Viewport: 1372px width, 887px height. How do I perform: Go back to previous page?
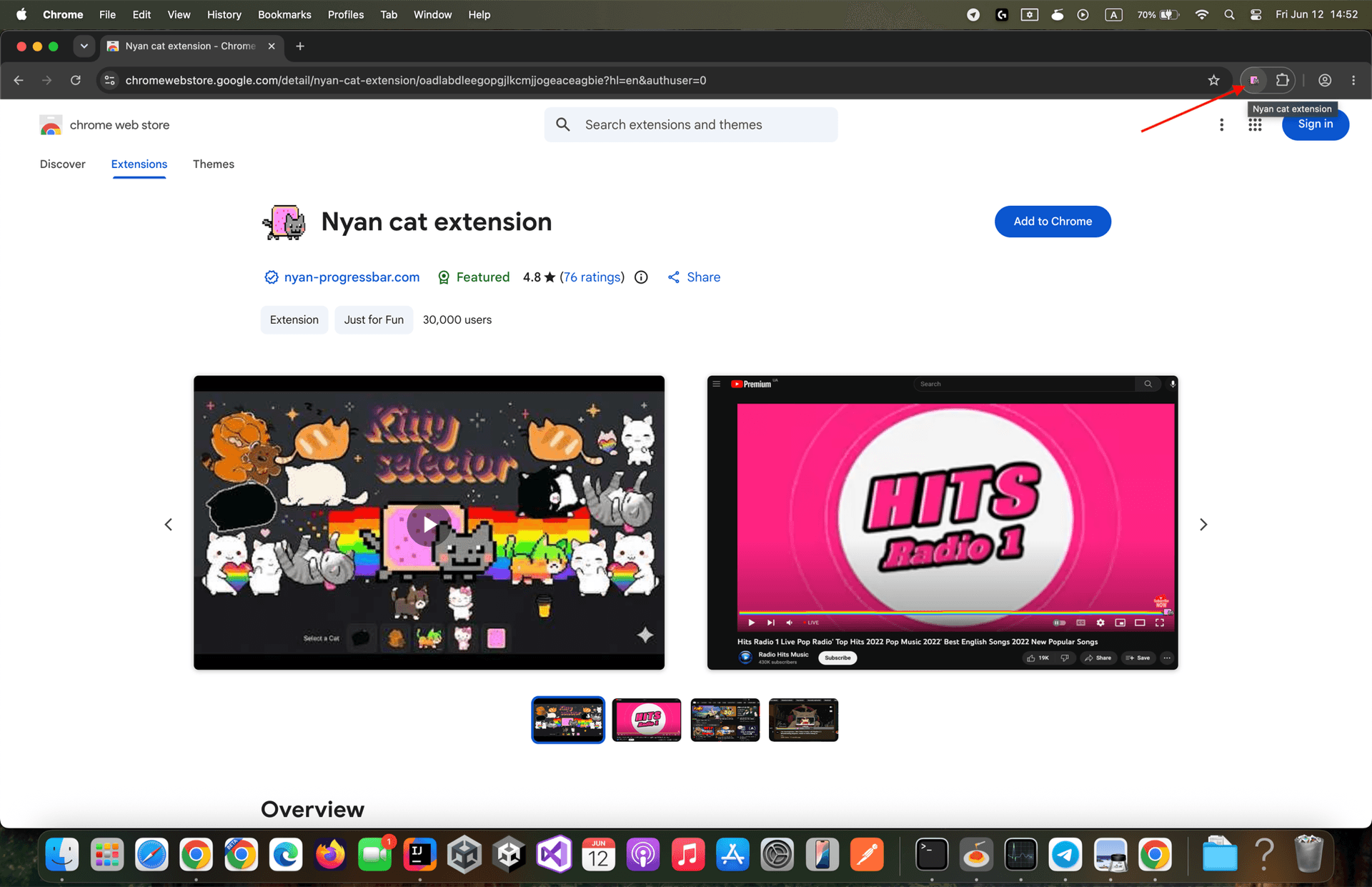[x=19, y=80]
